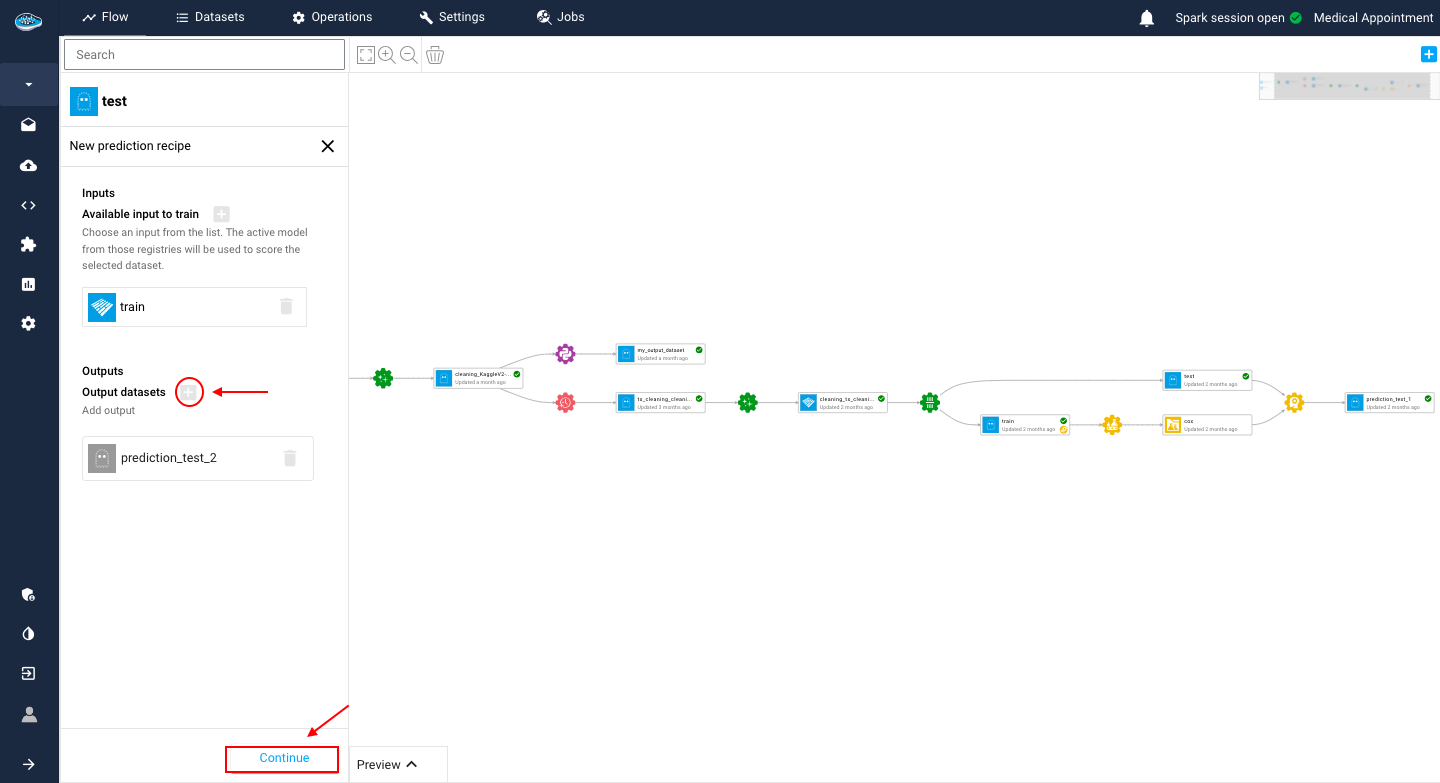Open notifications bell
The height and width of the screenshot is (783, 1440).
point(1147,18)
